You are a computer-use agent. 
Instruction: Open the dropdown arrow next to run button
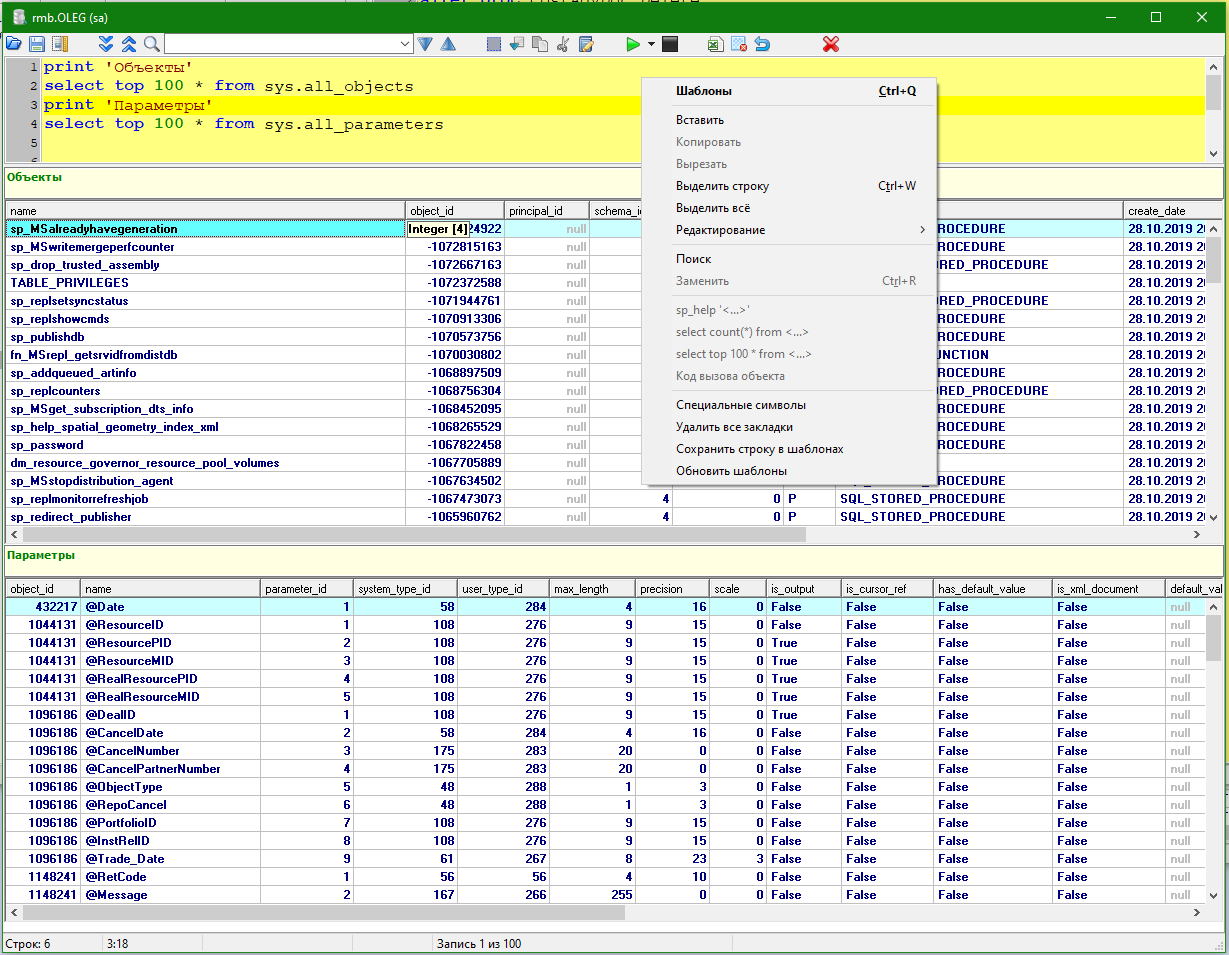[x=651, y=44]
